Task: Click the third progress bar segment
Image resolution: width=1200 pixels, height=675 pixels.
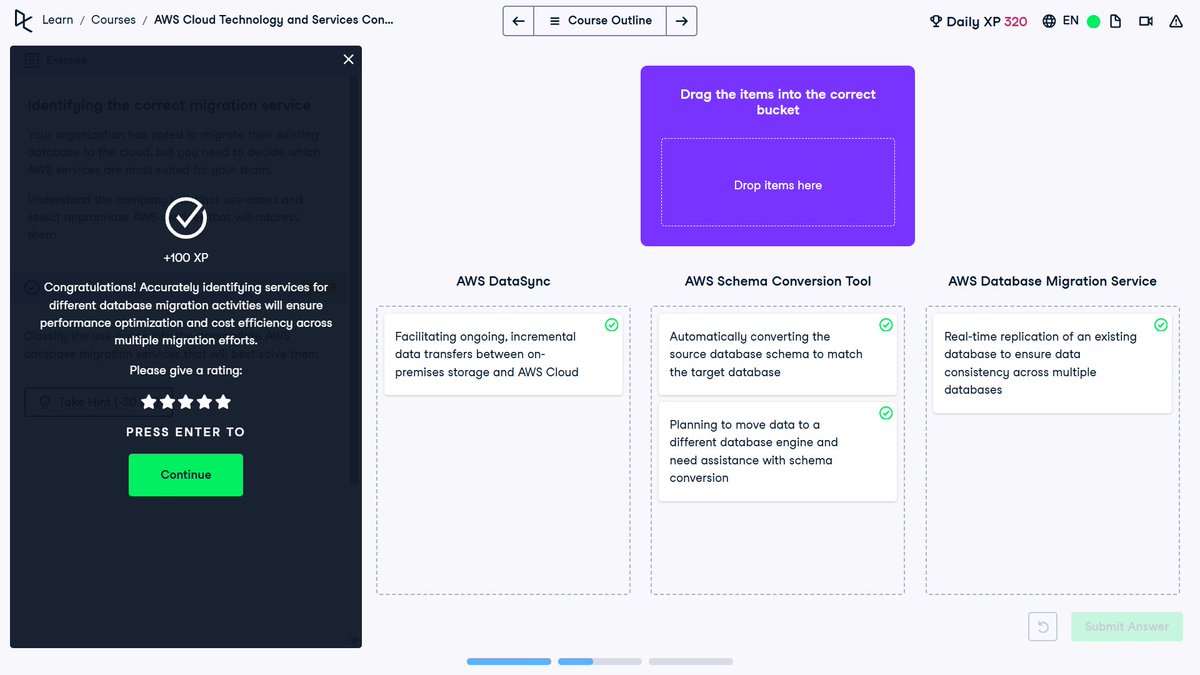Action: coord(691,661)
